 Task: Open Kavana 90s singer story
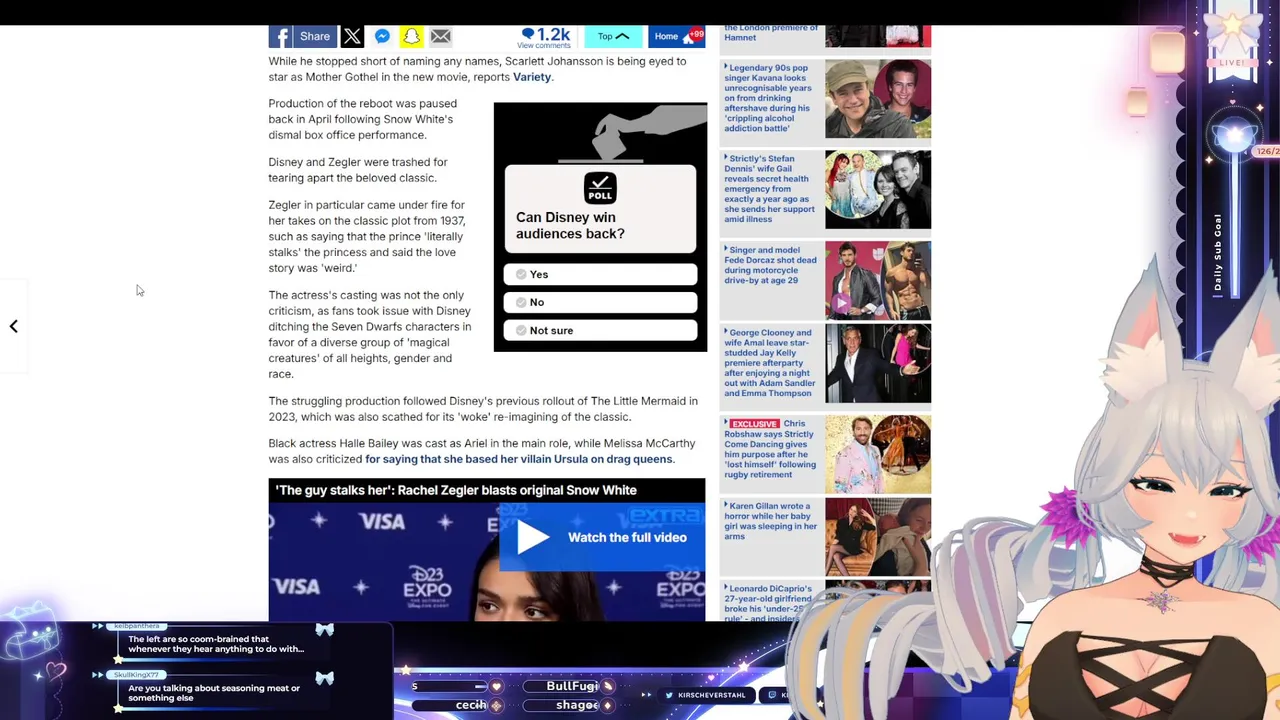click(x=768, y=98)
